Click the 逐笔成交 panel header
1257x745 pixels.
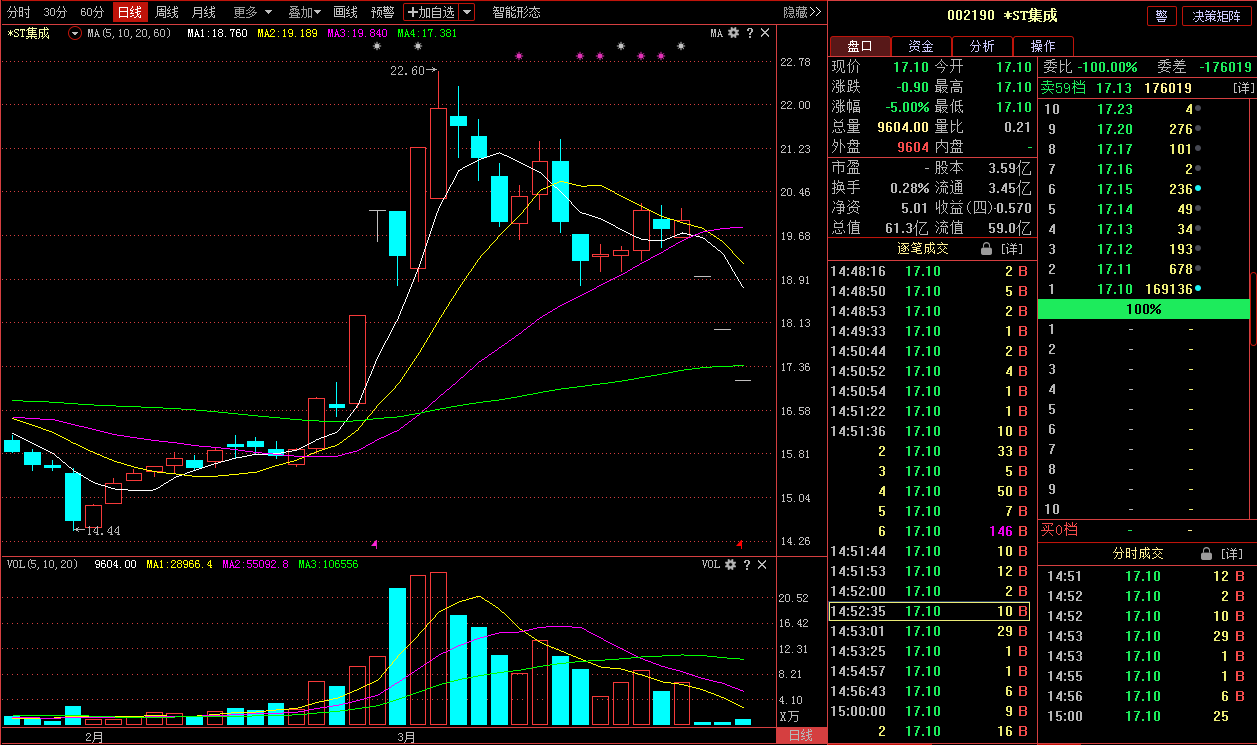click(923, 248)
